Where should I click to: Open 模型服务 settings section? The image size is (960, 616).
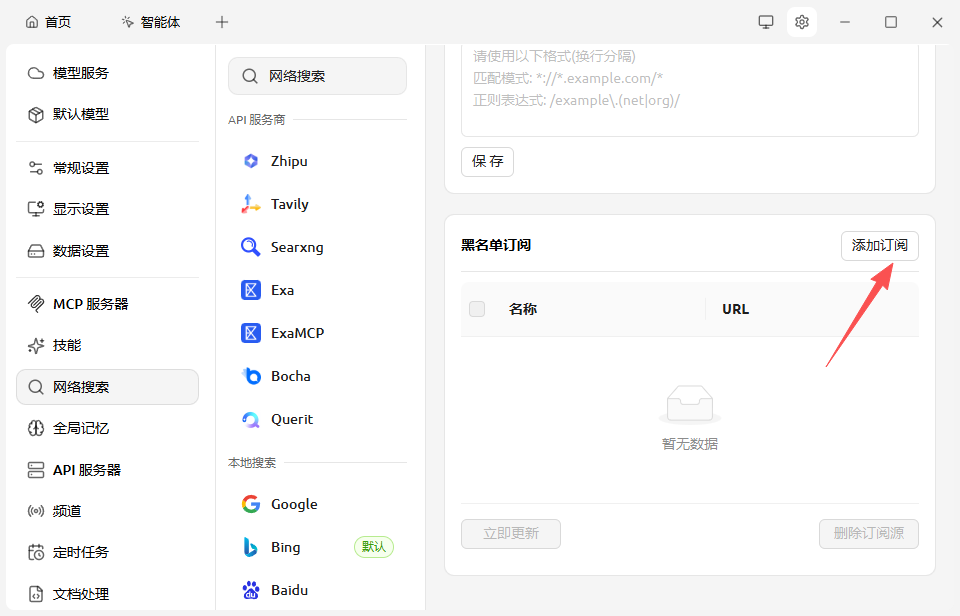tap(108, 73)
